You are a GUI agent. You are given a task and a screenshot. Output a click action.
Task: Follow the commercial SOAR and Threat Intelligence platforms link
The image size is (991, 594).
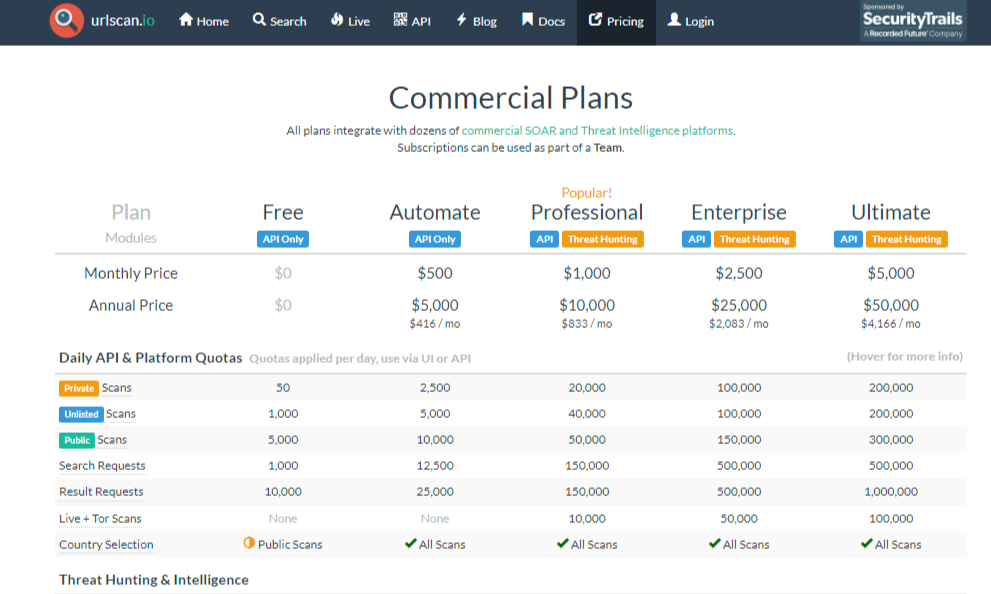pyautogui.click(x=598, y=130)
